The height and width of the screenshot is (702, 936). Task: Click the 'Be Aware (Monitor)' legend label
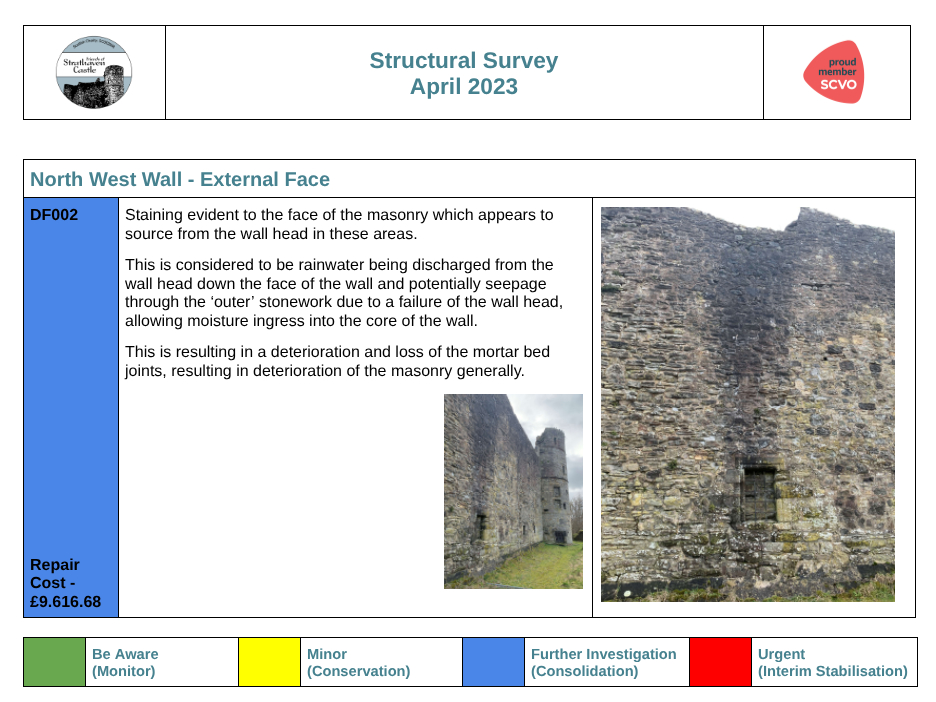(125, 662)
